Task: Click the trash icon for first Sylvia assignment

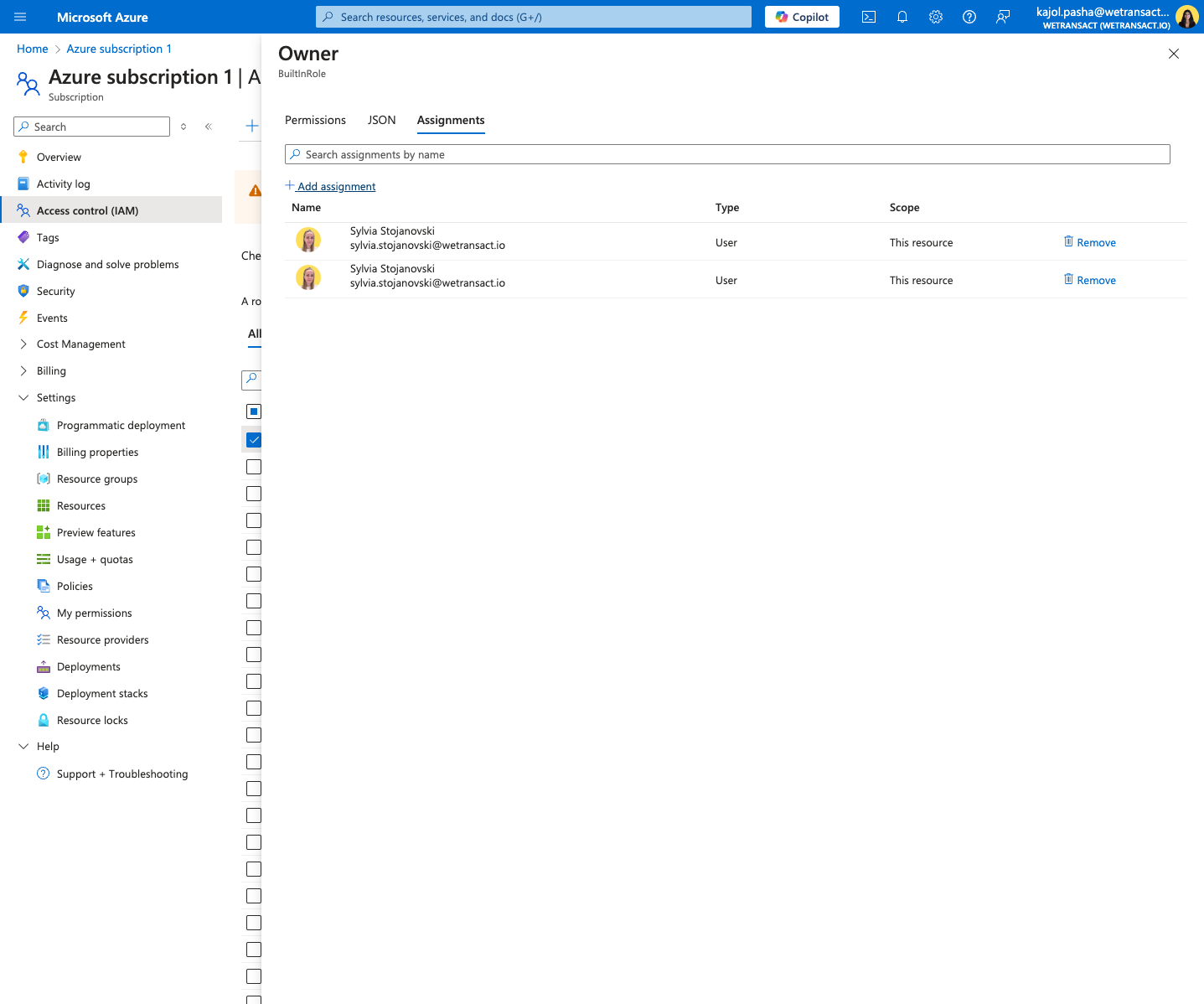Action: (1068, 241)
